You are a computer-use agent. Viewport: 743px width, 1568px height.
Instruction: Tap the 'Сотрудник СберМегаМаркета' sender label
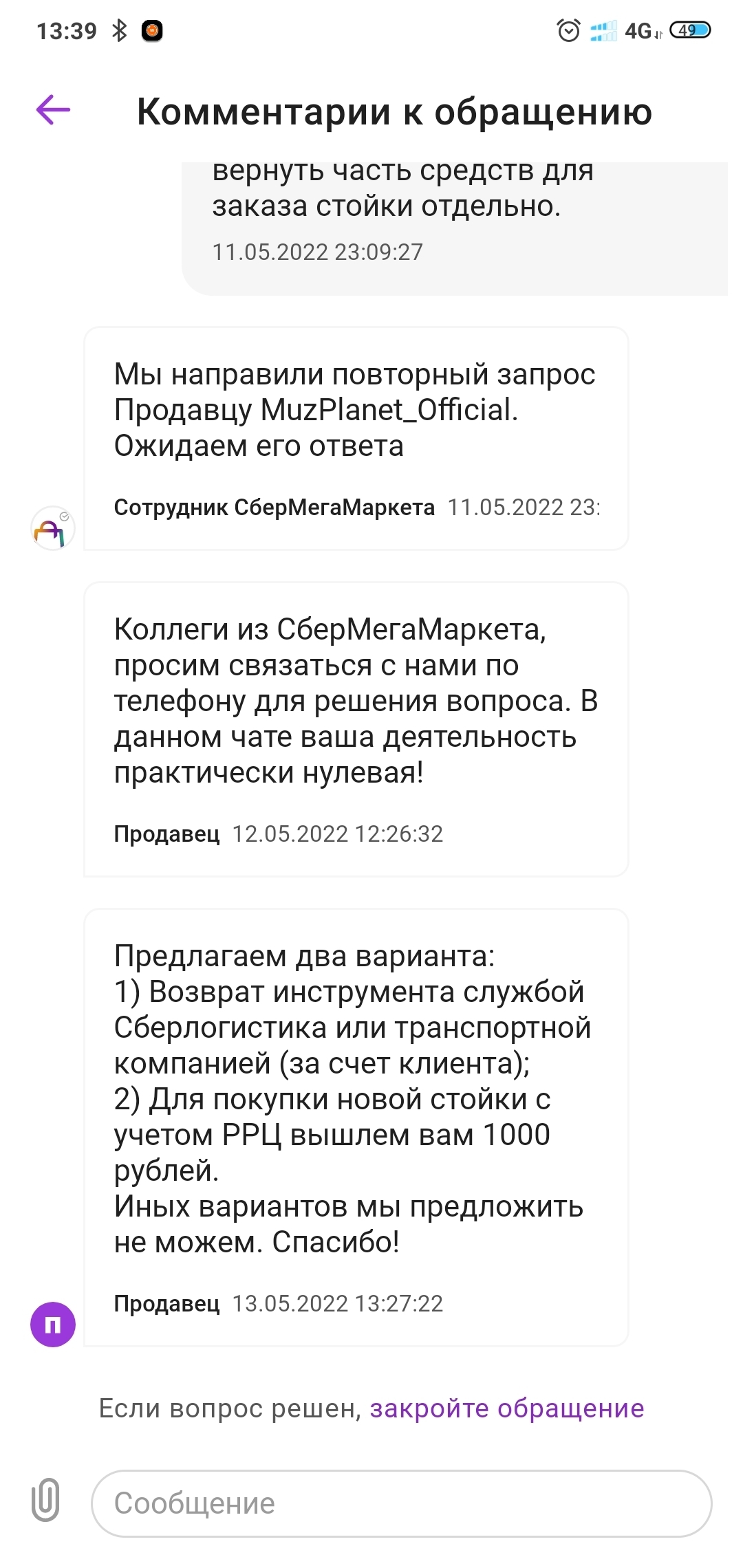tap(274, 508)
